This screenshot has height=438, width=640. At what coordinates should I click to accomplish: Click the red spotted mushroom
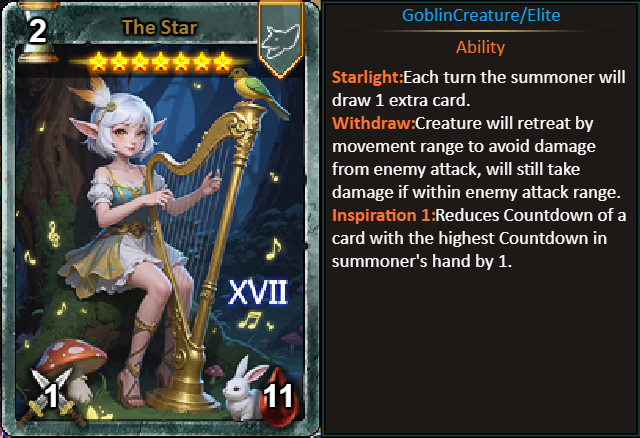pos(72,366)
